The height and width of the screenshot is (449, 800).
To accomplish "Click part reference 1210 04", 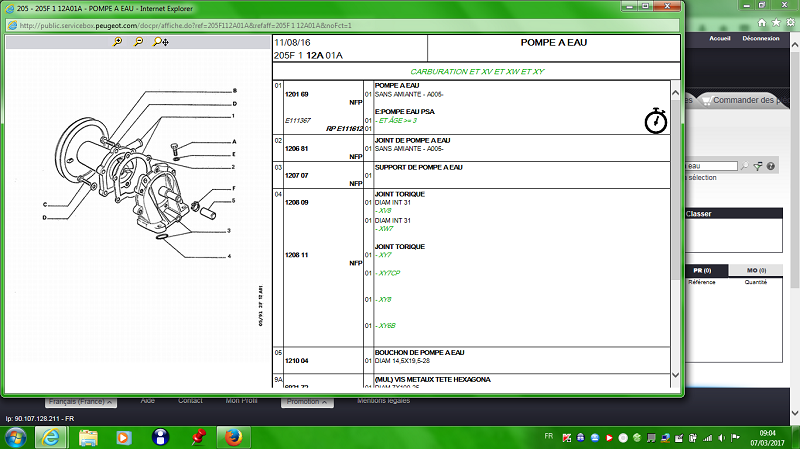I will pyautogui.click(x=296, y=361).
